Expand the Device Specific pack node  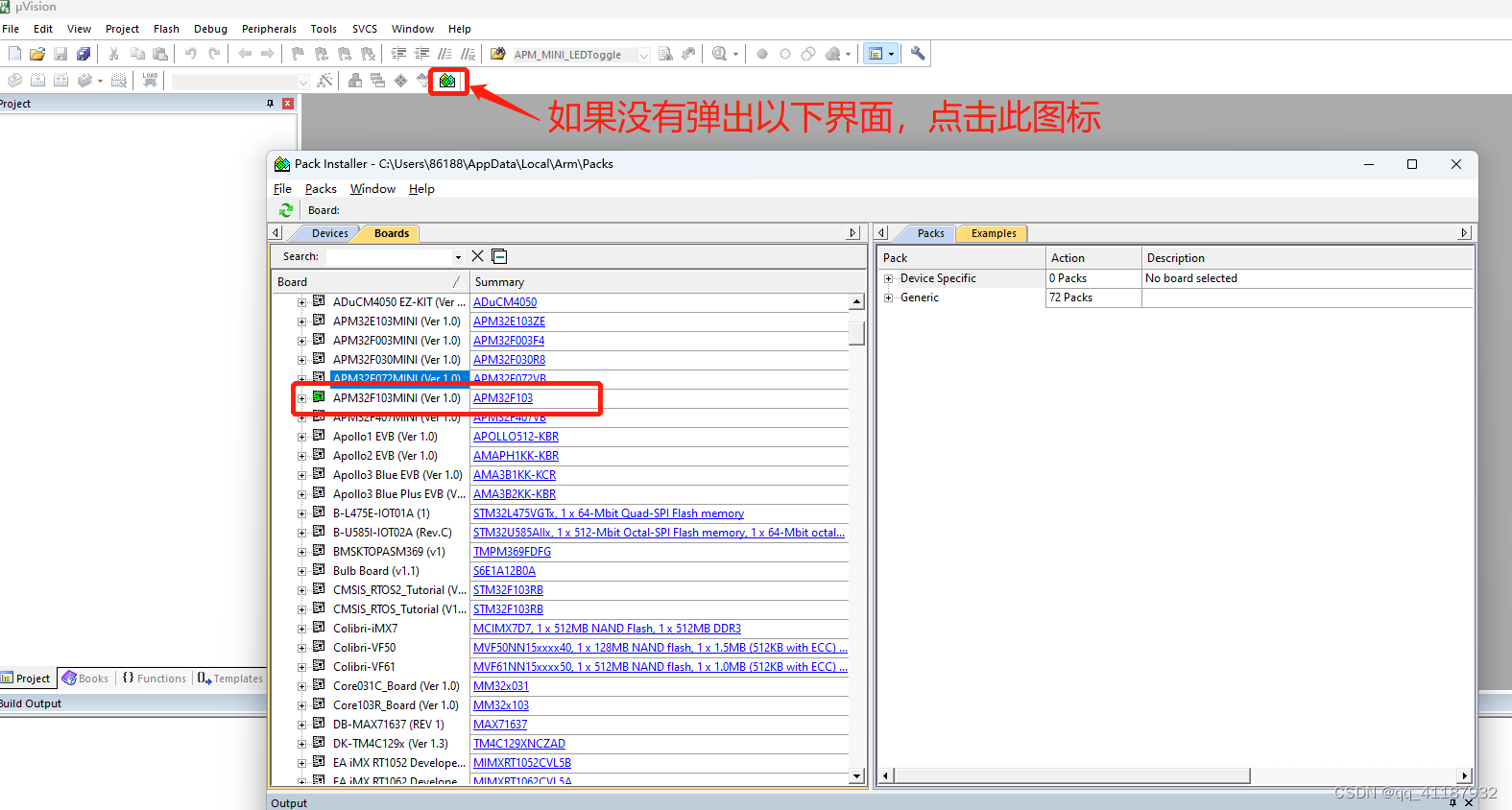889,278
